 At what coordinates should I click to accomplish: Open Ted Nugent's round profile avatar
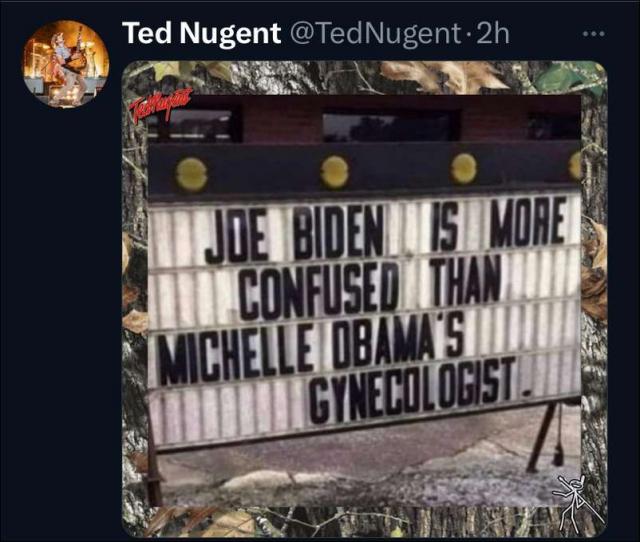66,64
